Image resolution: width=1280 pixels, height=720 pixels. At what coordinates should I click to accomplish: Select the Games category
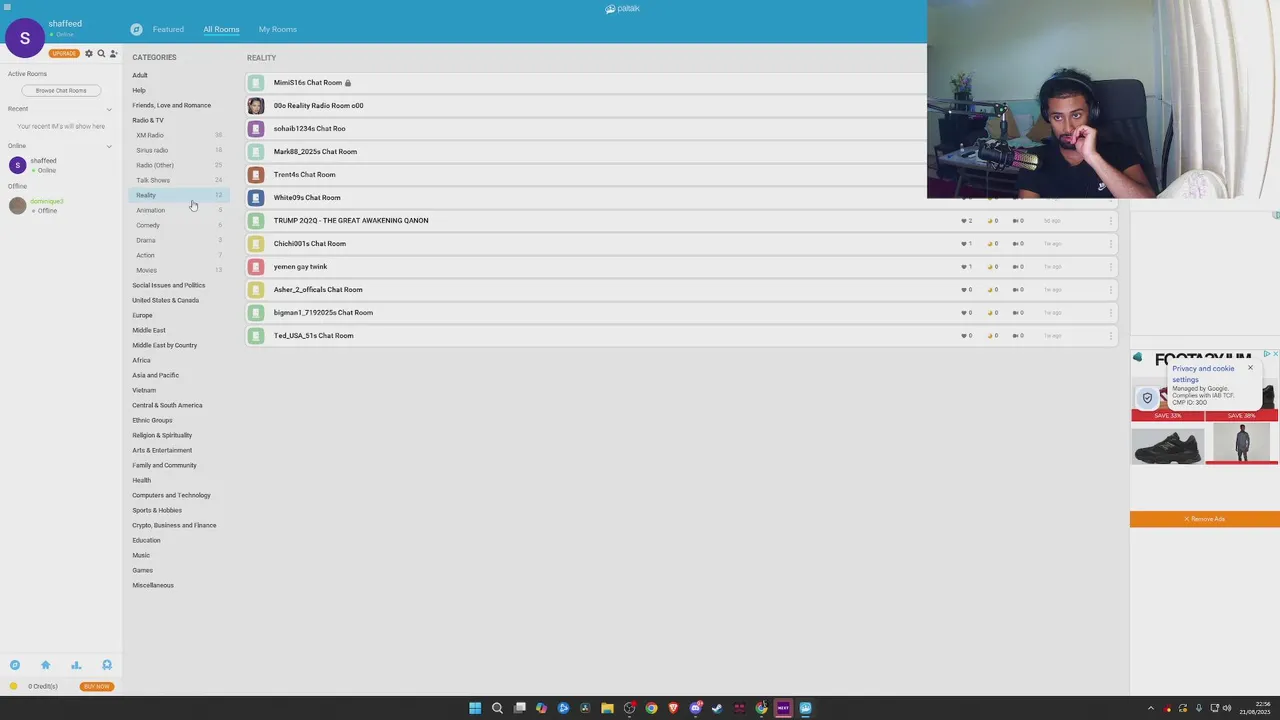point(142,570)
